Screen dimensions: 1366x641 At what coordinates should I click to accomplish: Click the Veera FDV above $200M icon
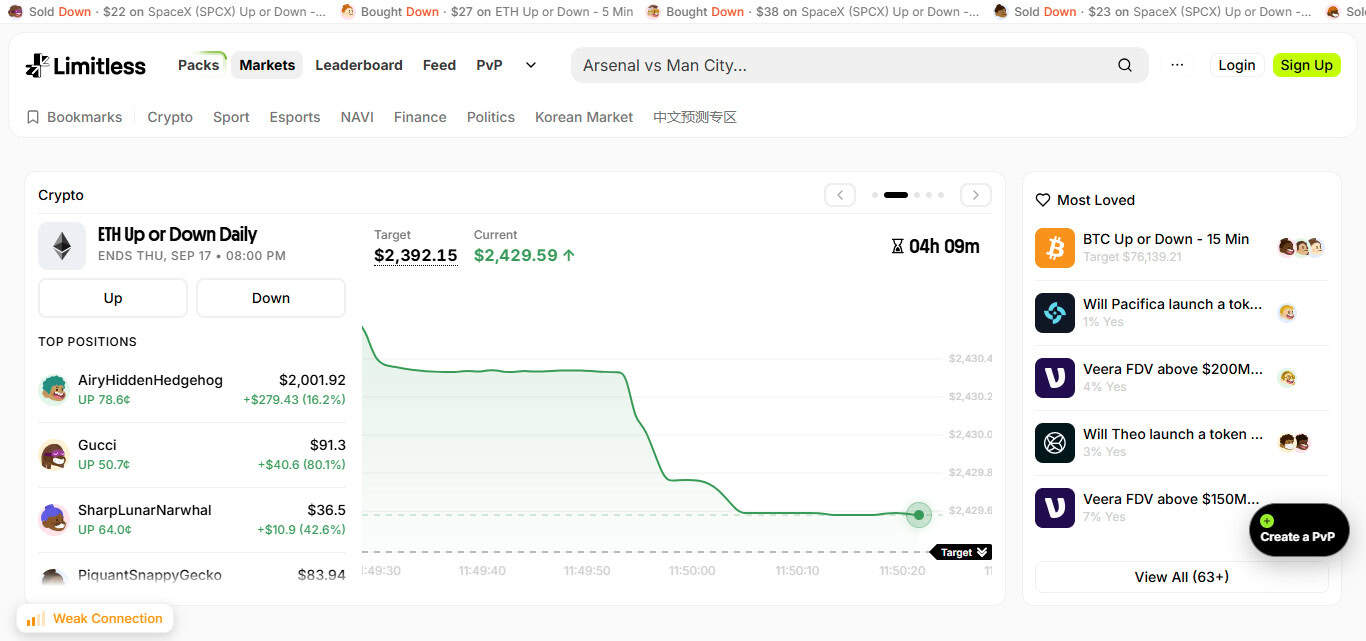tap(1055, 378)
